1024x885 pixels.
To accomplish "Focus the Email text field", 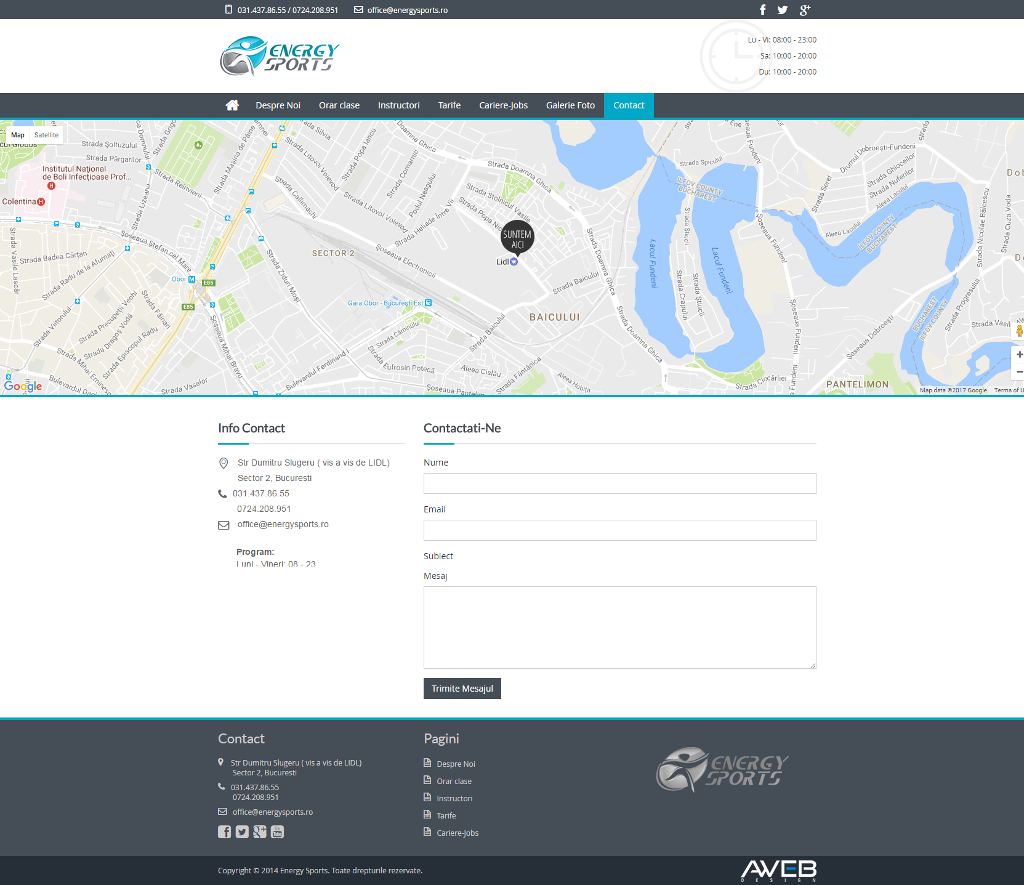I will (x=620, y=530).
